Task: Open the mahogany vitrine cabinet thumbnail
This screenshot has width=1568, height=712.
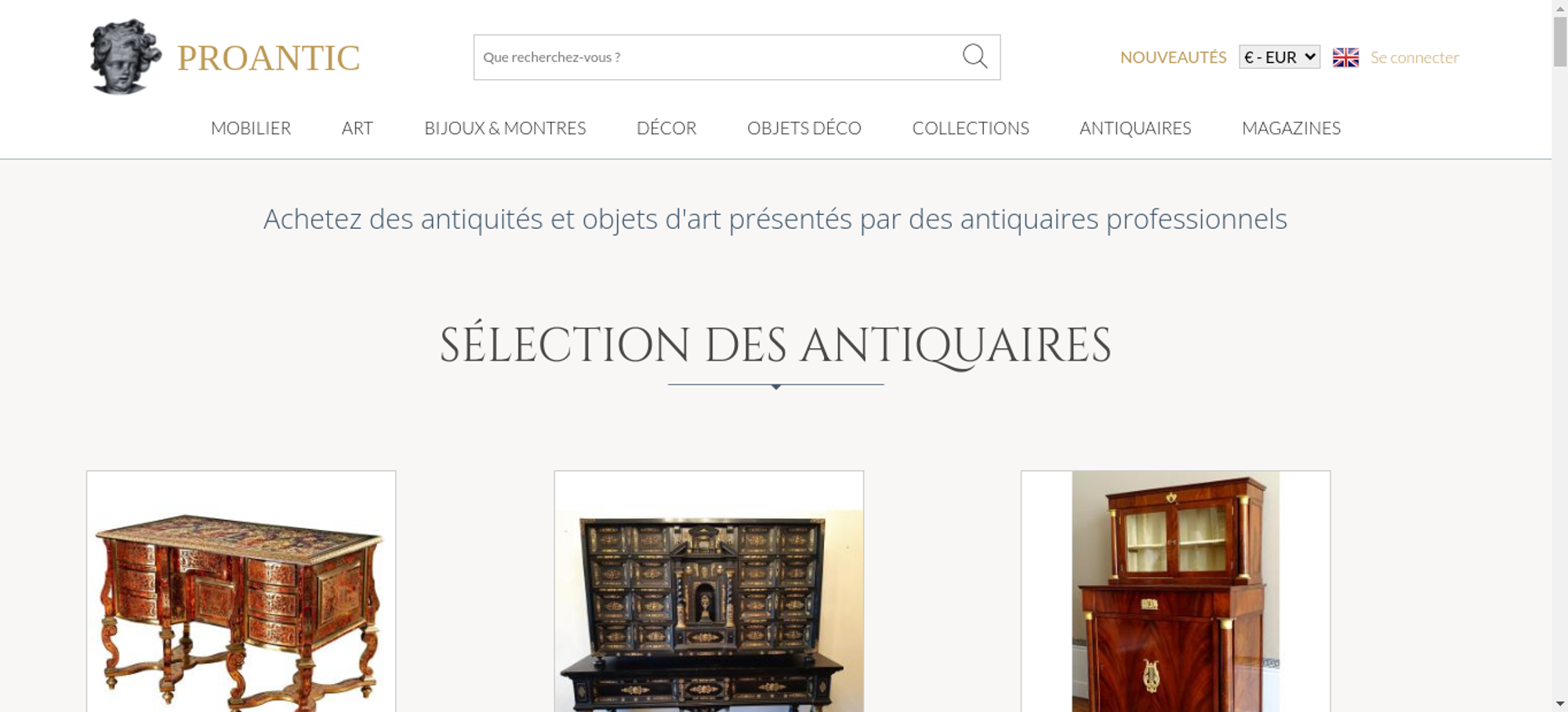Action: [x=1175, y=591]
